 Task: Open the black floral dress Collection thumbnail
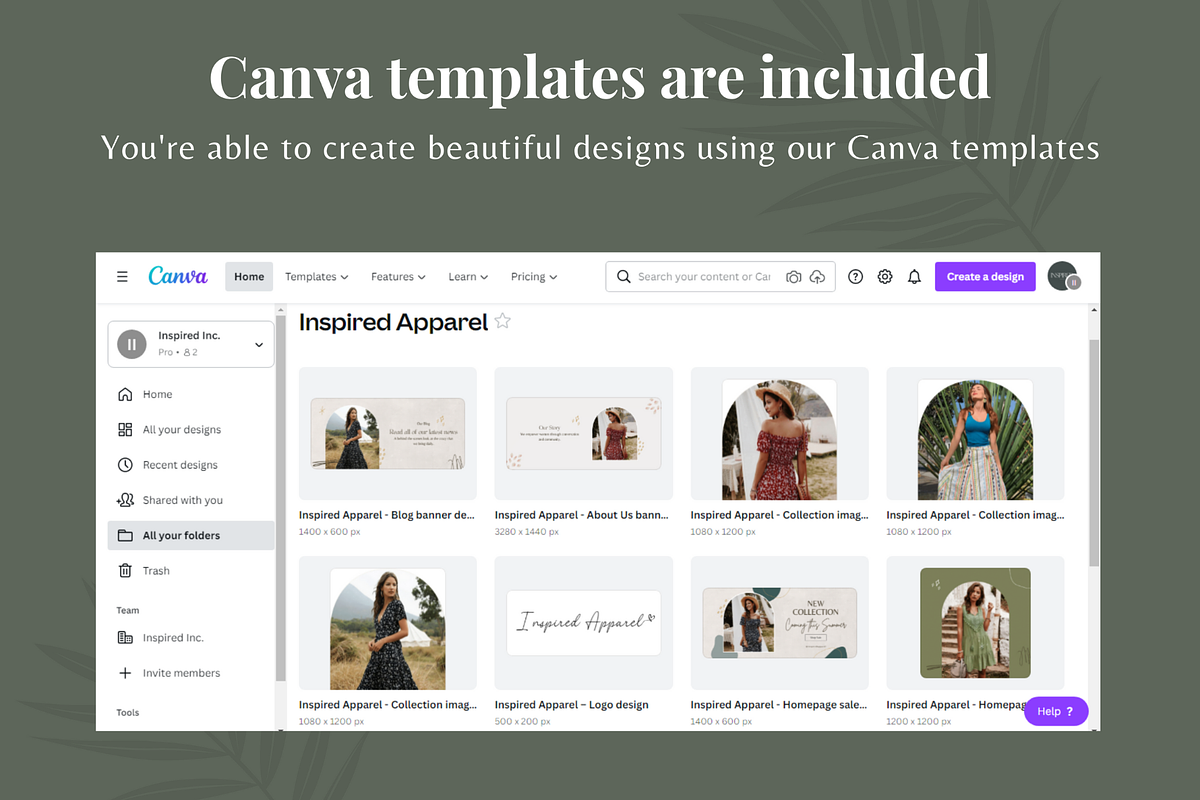388,623
